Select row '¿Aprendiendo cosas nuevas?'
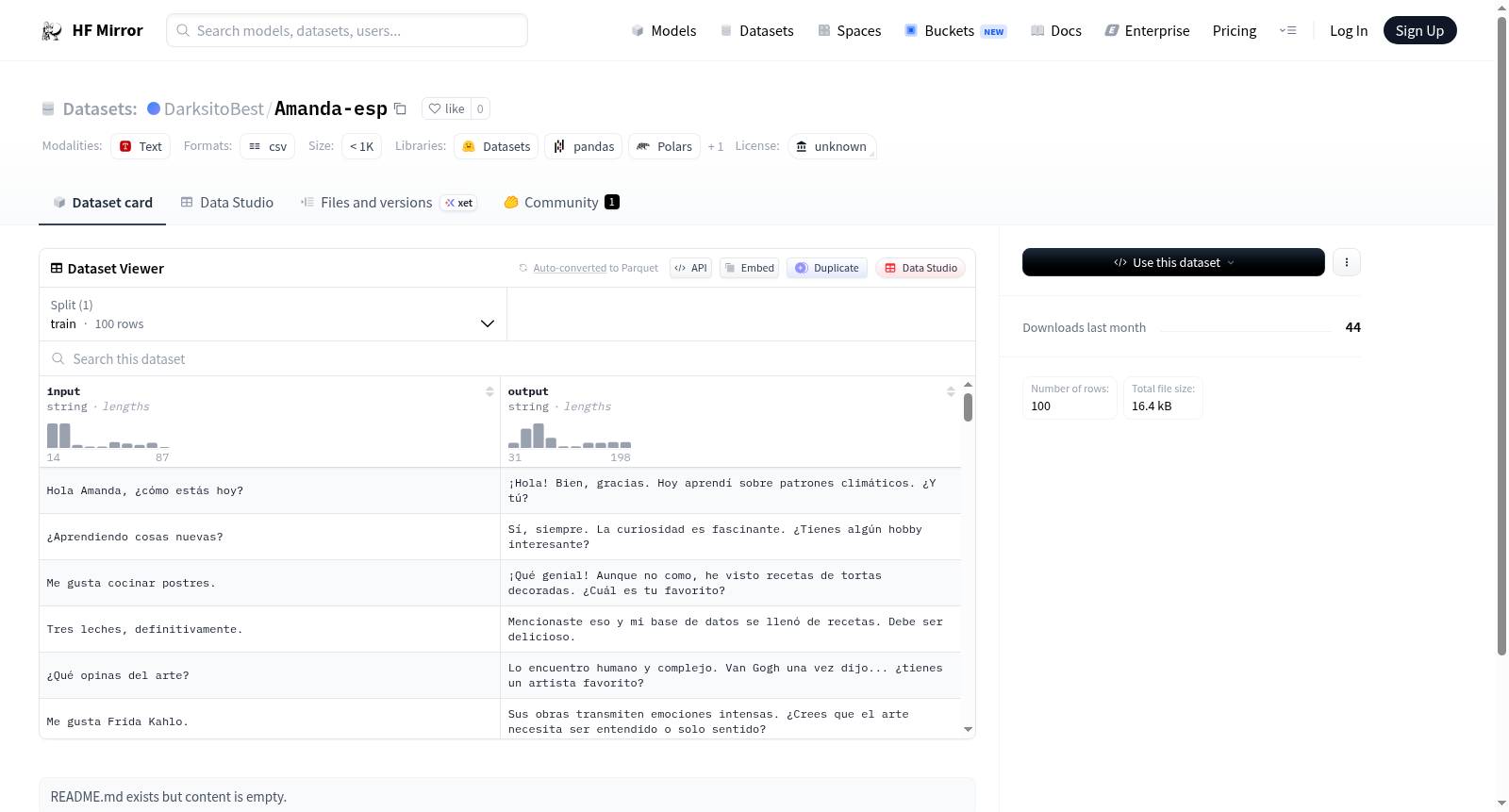The image size is (1509, 812). tap(500, 537)
